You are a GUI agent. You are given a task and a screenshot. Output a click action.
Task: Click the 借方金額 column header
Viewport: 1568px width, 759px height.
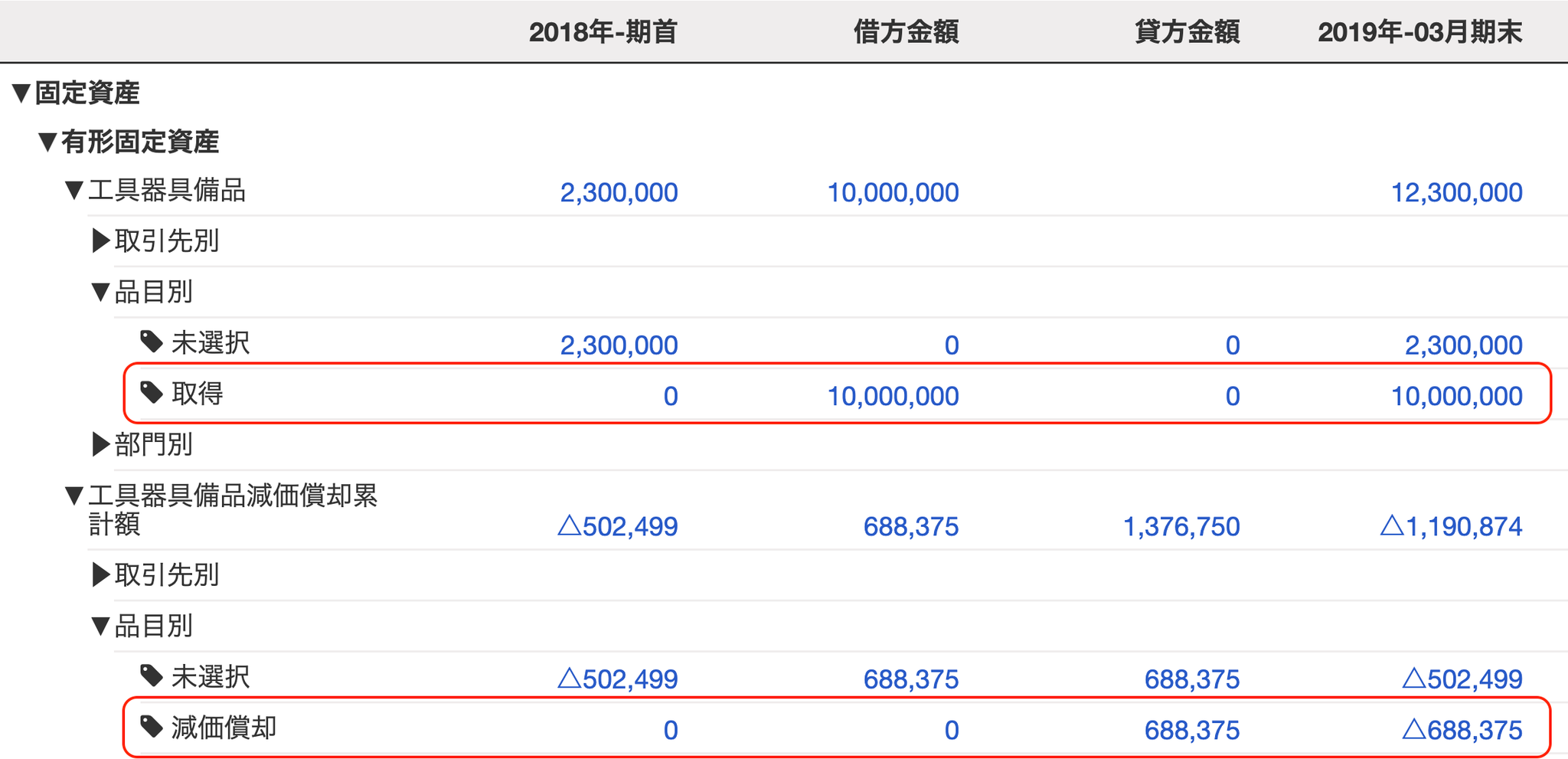(906, 32)
